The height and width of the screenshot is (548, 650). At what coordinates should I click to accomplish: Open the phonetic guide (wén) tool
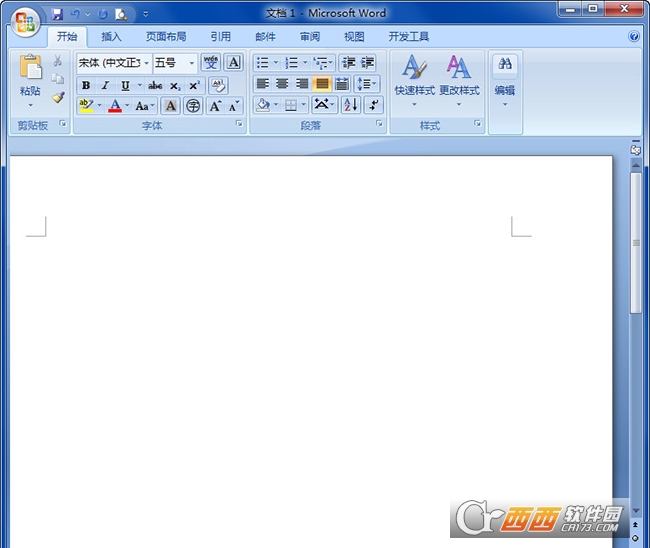(211, 63)
